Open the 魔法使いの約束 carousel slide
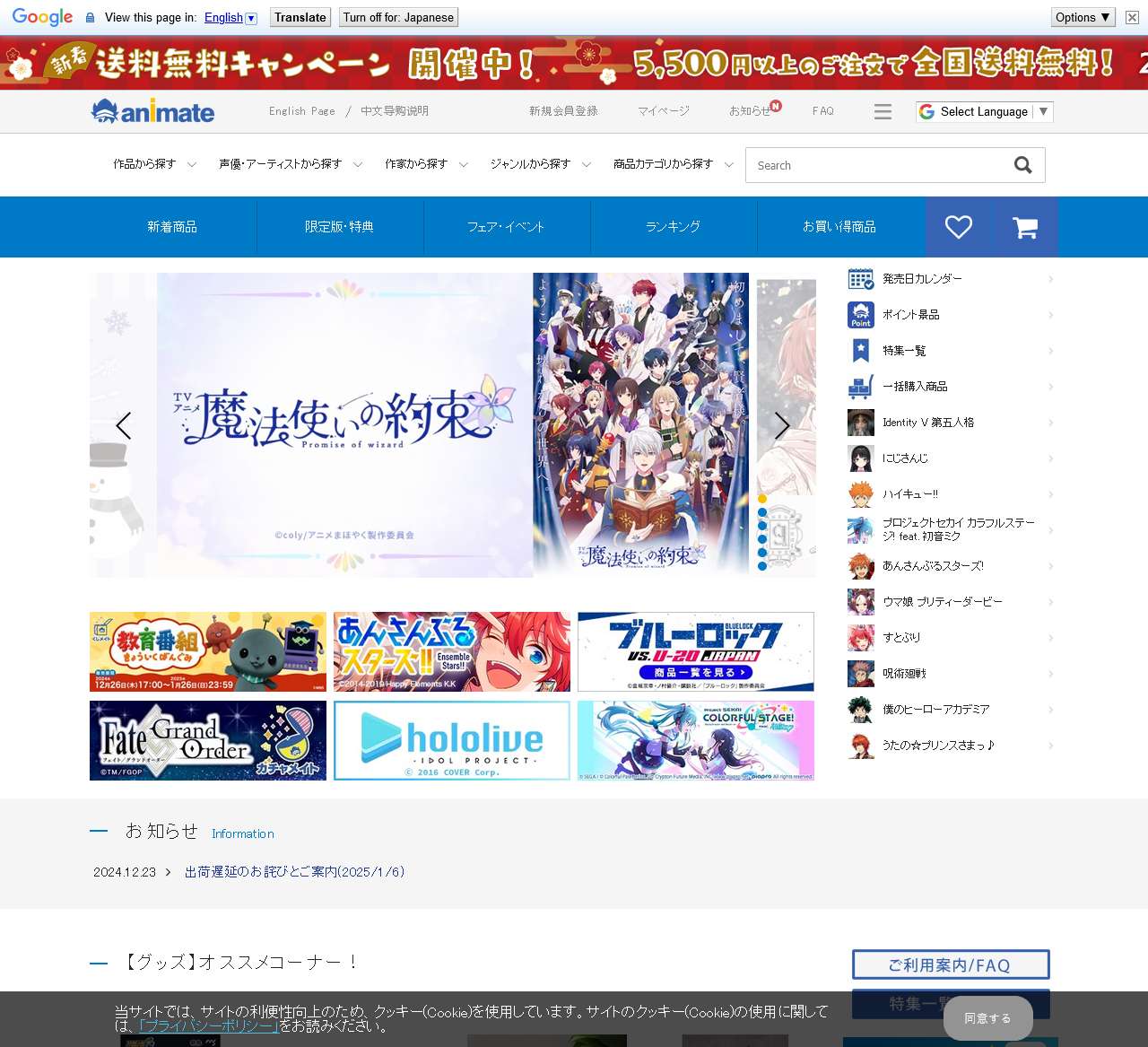 (x=453, y=425)
